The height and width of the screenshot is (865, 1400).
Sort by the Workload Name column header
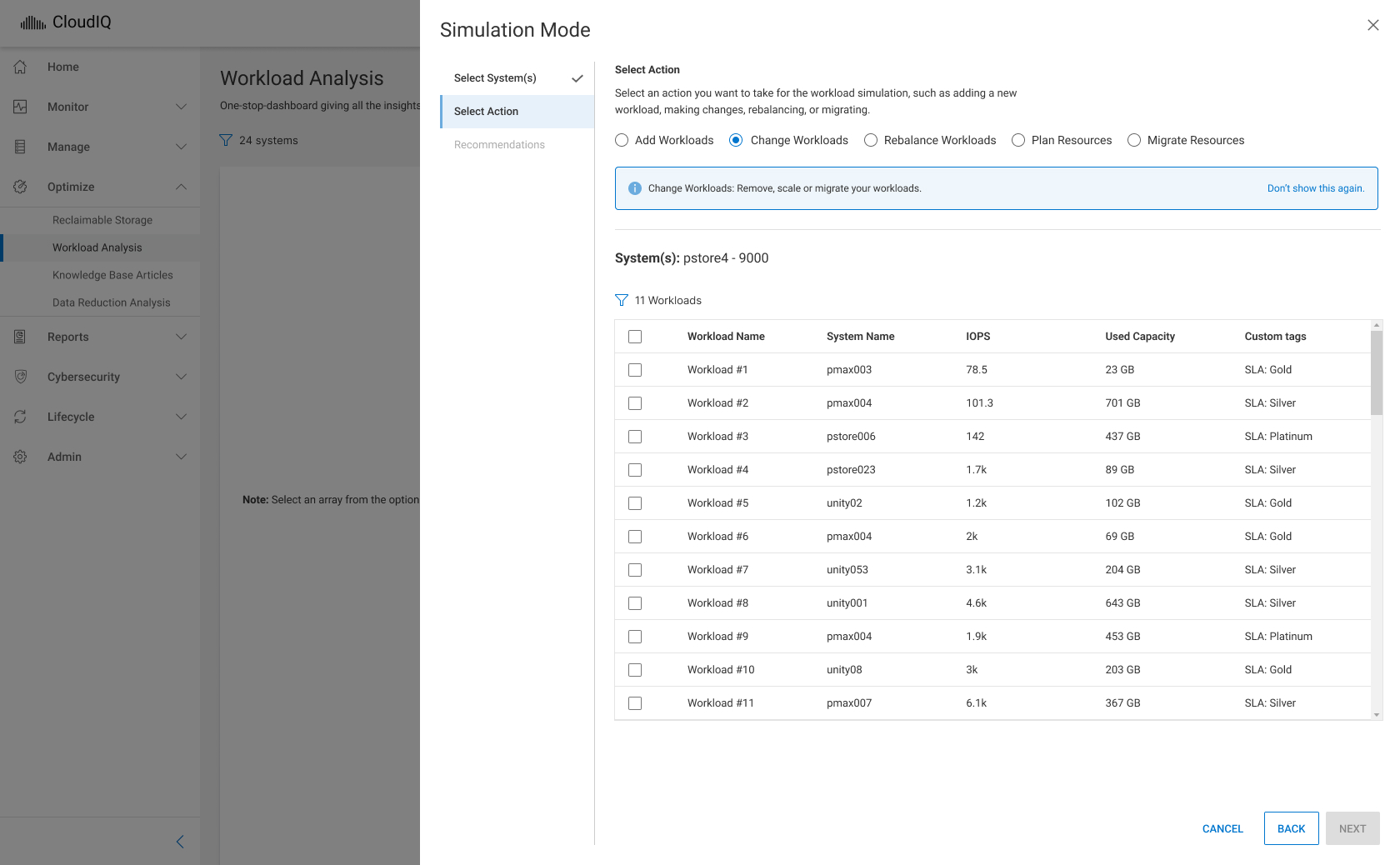coord(726,337)
